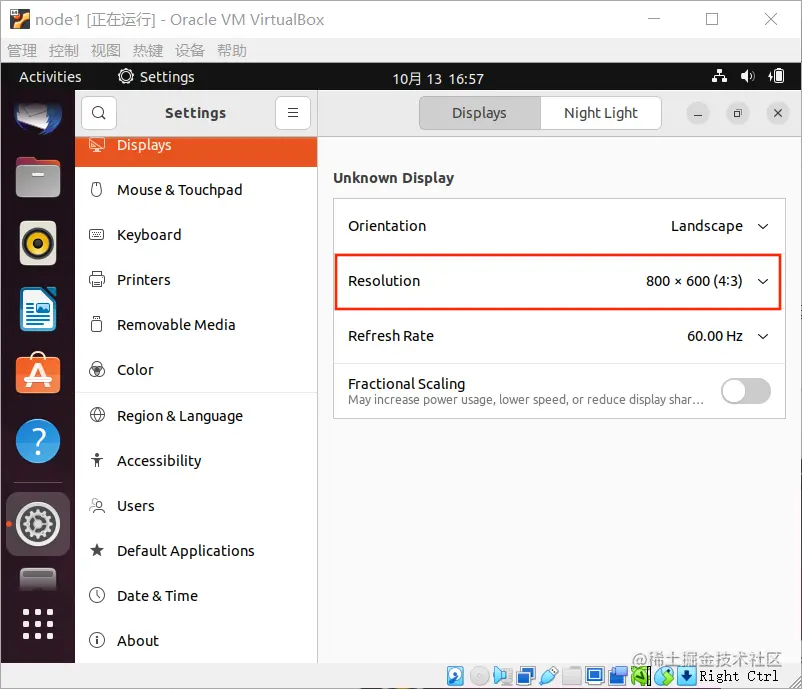
Task: Go to Date & Time settings
Action: (x=196, y=596)
